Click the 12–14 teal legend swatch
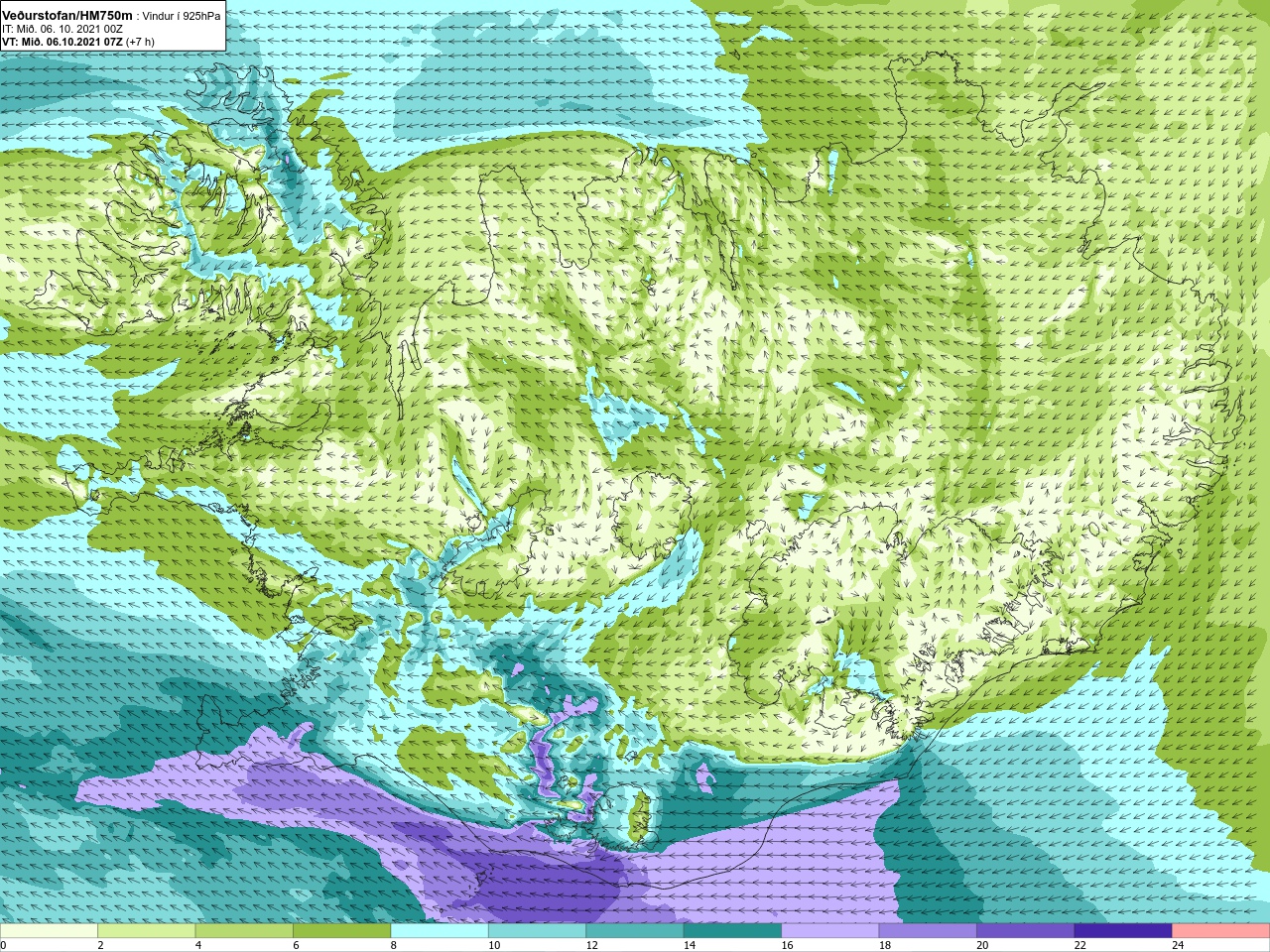This screenshot has width=1270, height=952. coord(635,931)
